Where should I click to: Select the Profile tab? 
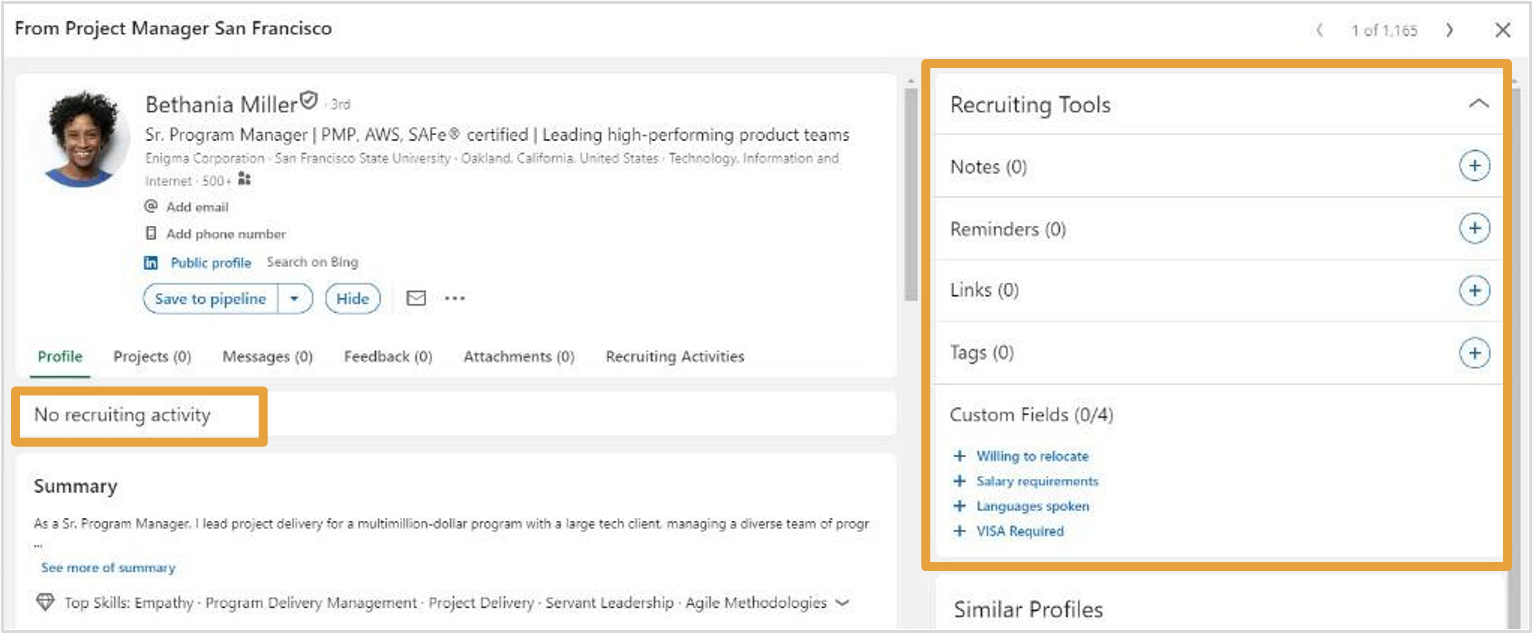pyautogui.click(x=60, y=356)
